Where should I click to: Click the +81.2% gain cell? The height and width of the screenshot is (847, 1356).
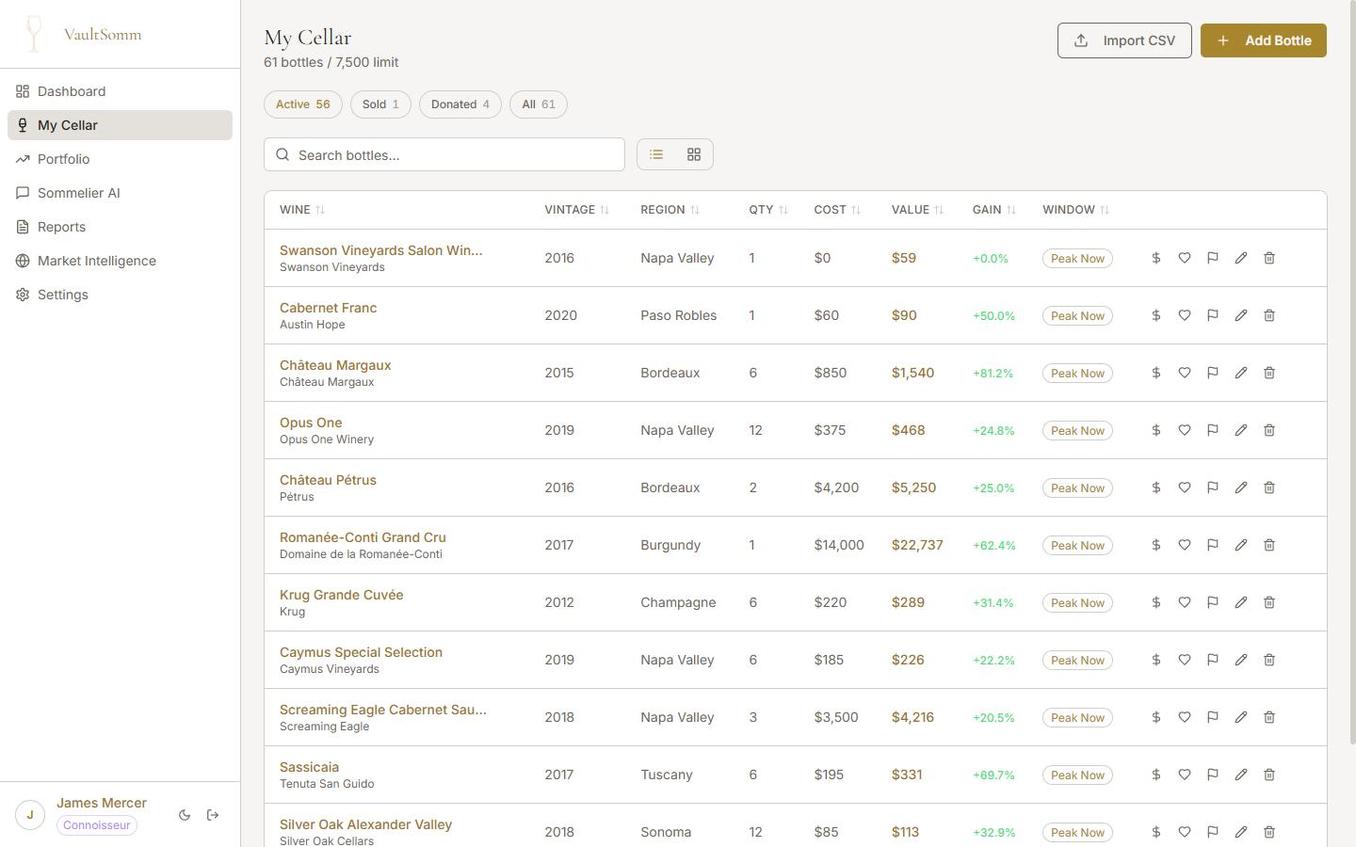(993, 374)
